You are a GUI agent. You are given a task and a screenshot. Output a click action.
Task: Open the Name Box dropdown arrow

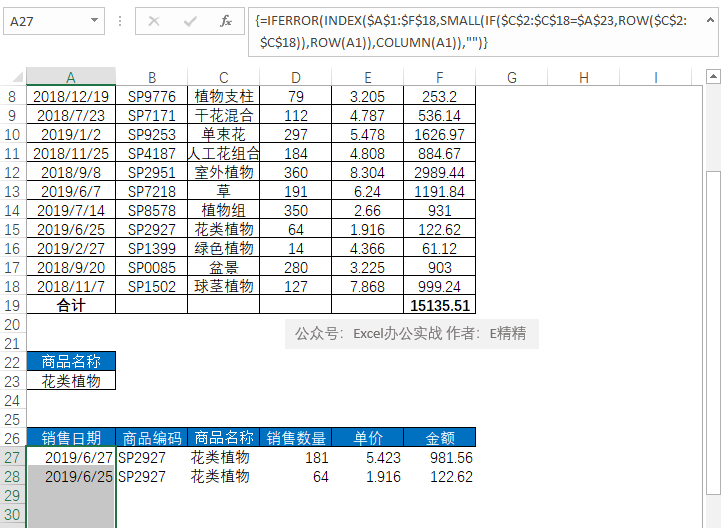point(94,20)
